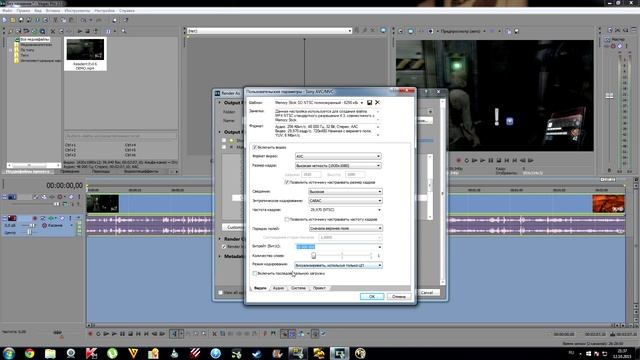Image resolution: width=640 pixels, height=360 pixels.
Task: Click OK in the custom settings dialog
Action: 372,297
